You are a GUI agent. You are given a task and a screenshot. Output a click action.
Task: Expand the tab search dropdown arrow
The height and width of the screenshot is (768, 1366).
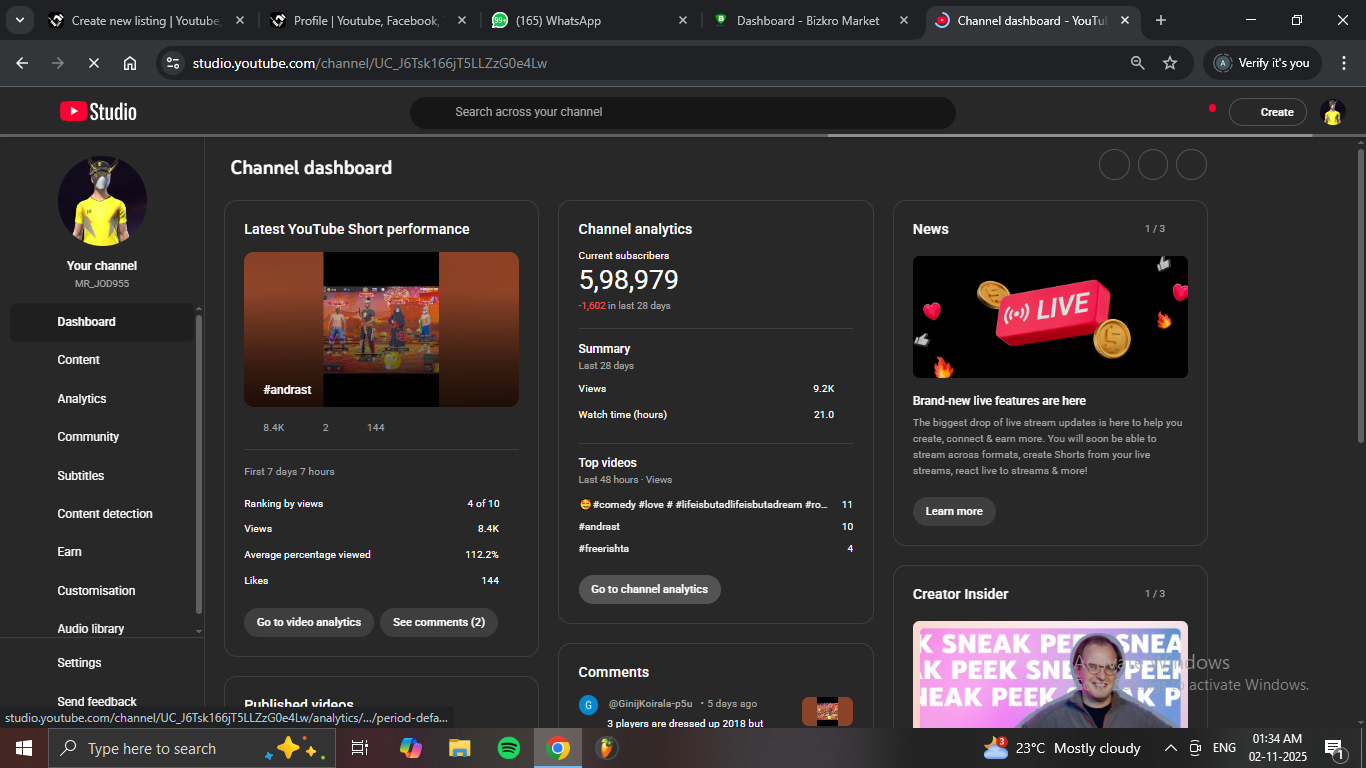pyautogui.click(x=19, y=20)
